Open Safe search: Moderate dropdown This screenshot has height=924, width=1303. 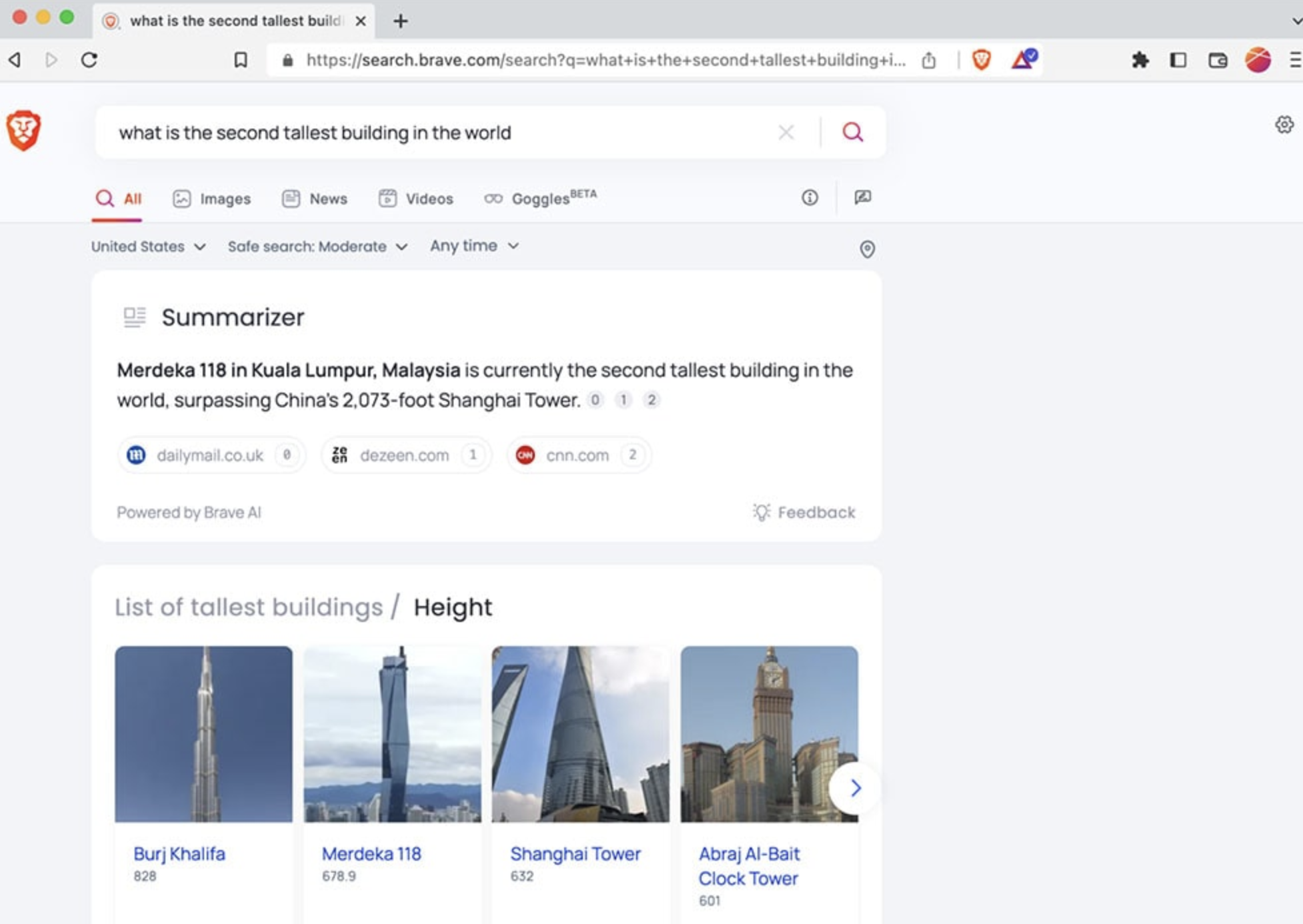click(317, 247)
